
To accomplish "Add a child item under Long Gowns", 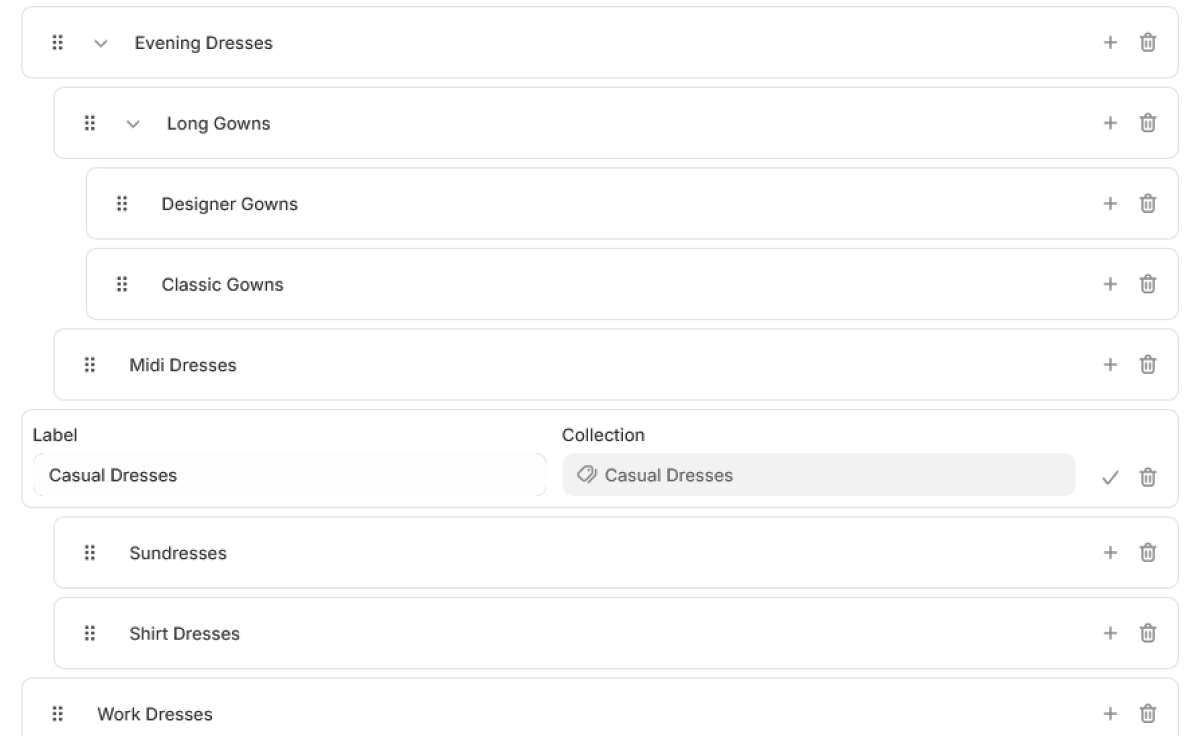I will pyautogui.click(x=1109, y=123).
